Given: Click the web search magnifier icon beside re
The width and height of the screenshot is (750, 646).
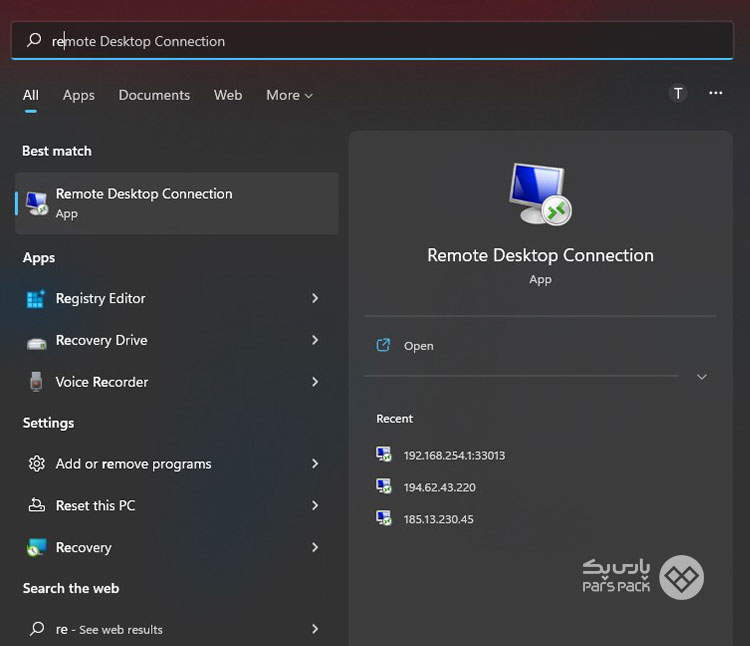Looking at the screenshot, I should pos(37,629).
